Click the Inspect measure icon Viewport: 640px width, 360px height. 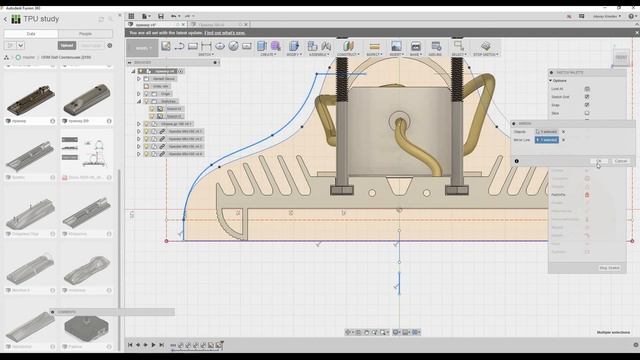(x=374, y=46)
